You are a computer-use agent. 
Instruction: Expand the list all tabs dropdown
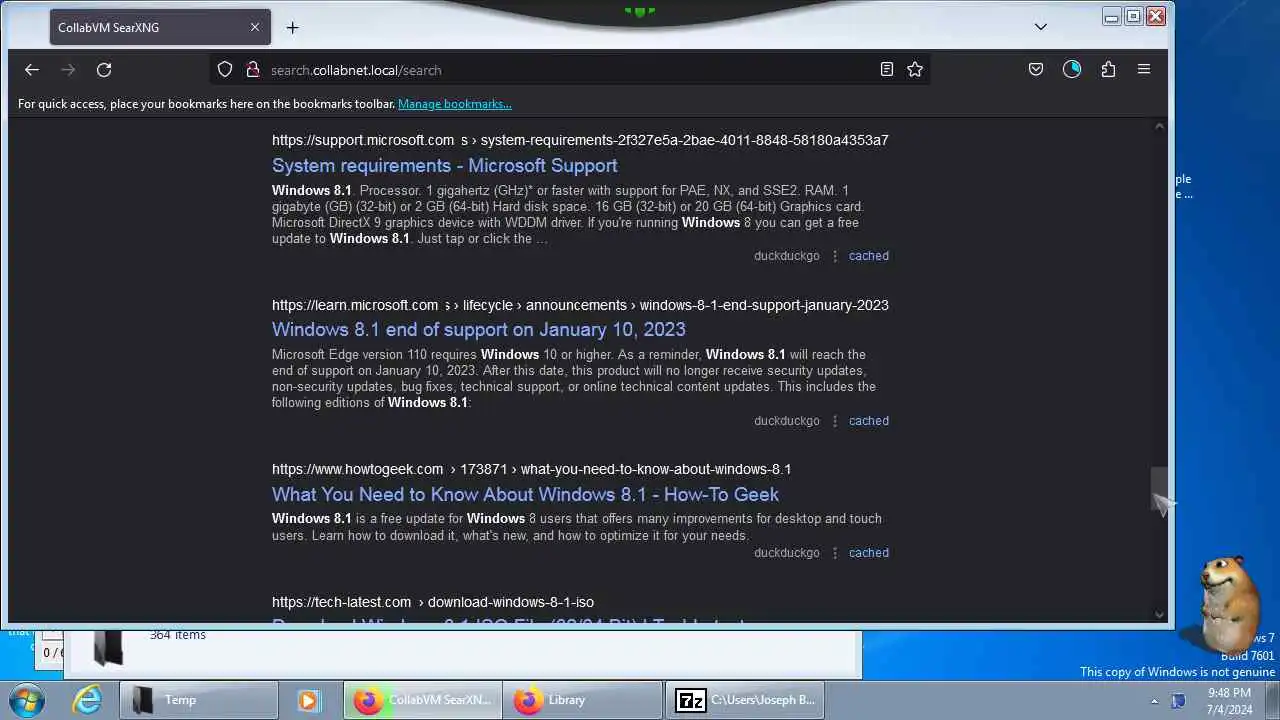pos(1040,27)
